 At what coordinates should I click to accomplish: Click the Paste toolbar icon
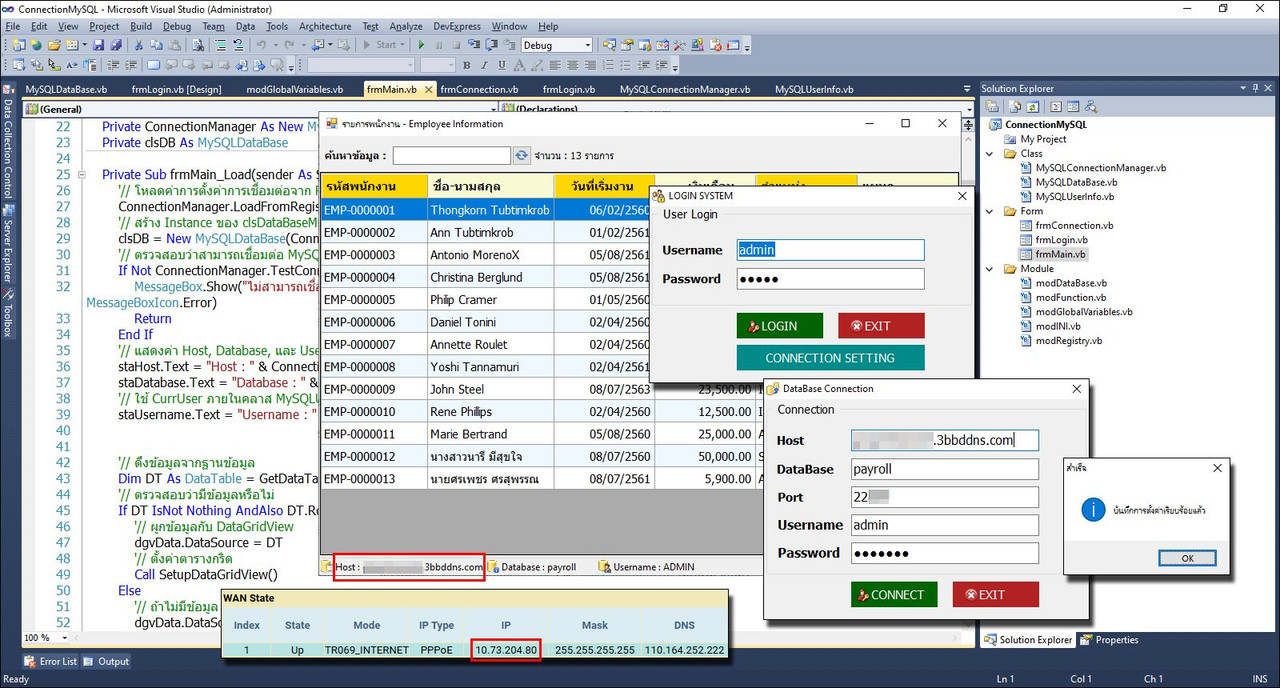tap(175, 45)
